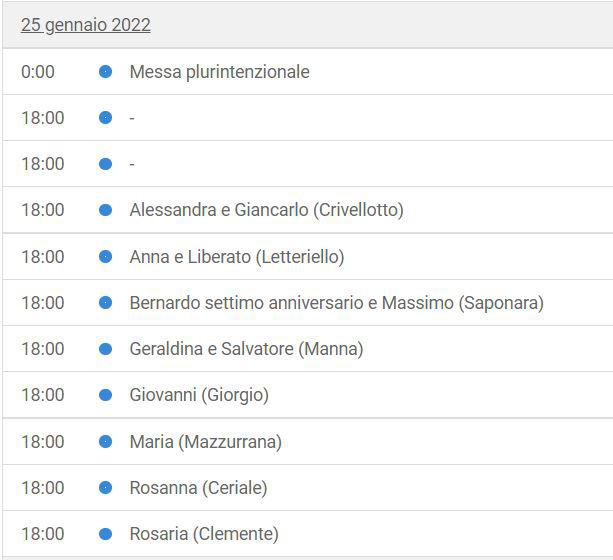Click blue dot beside Messa plurintenzionale
613x560 pixels.
(x=106, y=72)
